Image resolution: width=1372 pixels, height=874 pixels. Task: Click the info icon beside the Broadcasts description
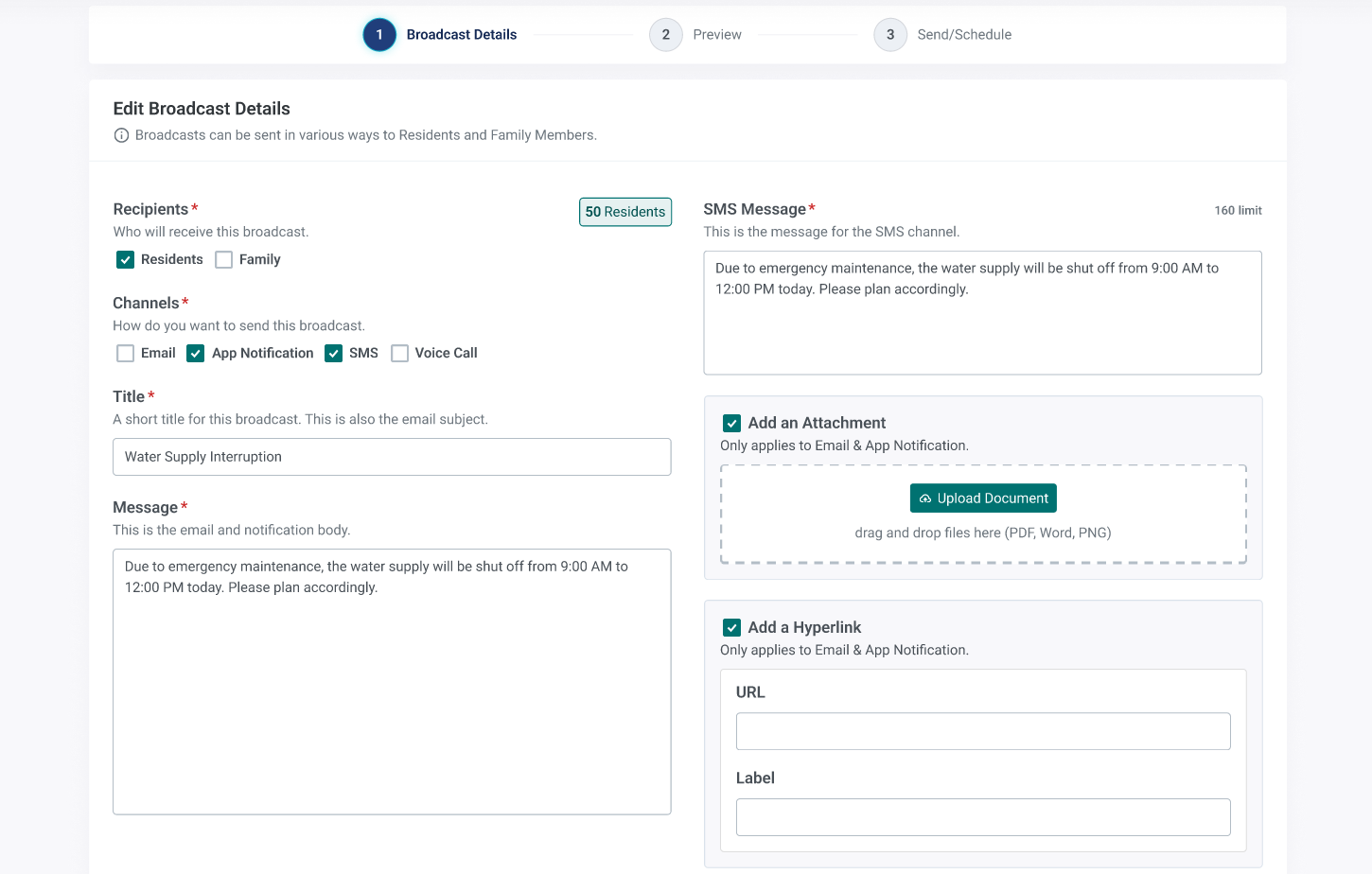(x=121, y=135)
